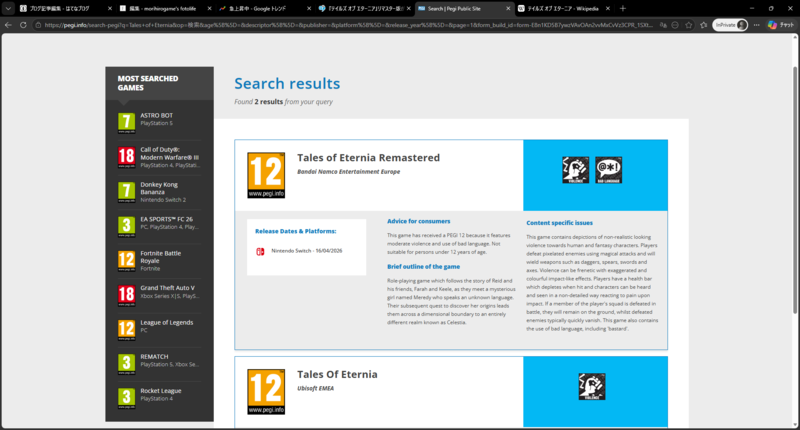Close the Search | Pegi Public Site tab
Viewport: 800px width, 430px height.
pyautogui.click(x=508, y=9)
